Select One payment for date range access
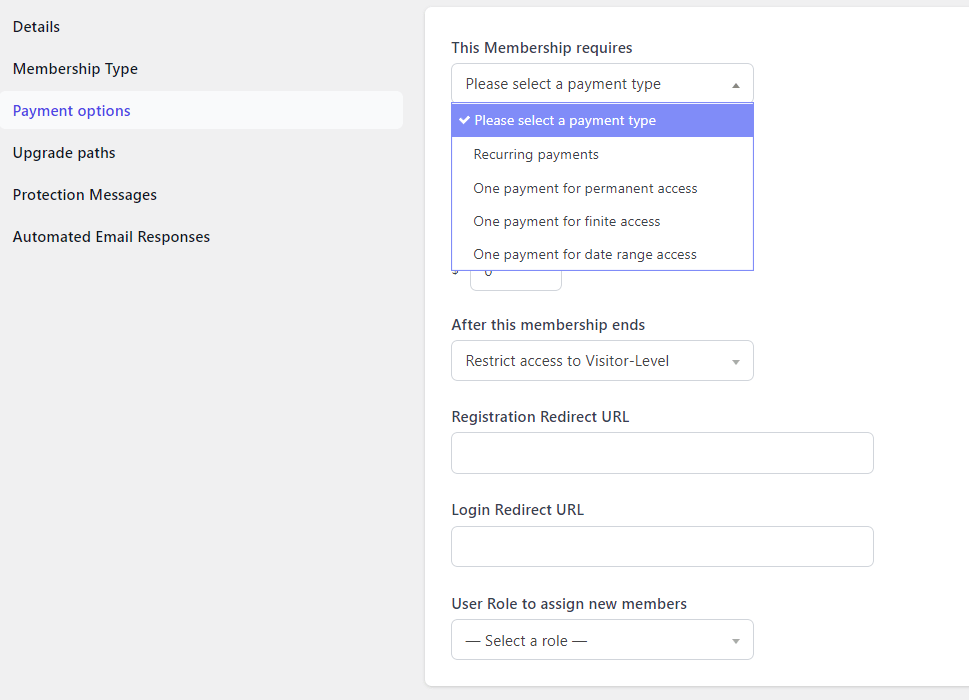This screenshot has height=700, width=969. (x=602, y=255)
